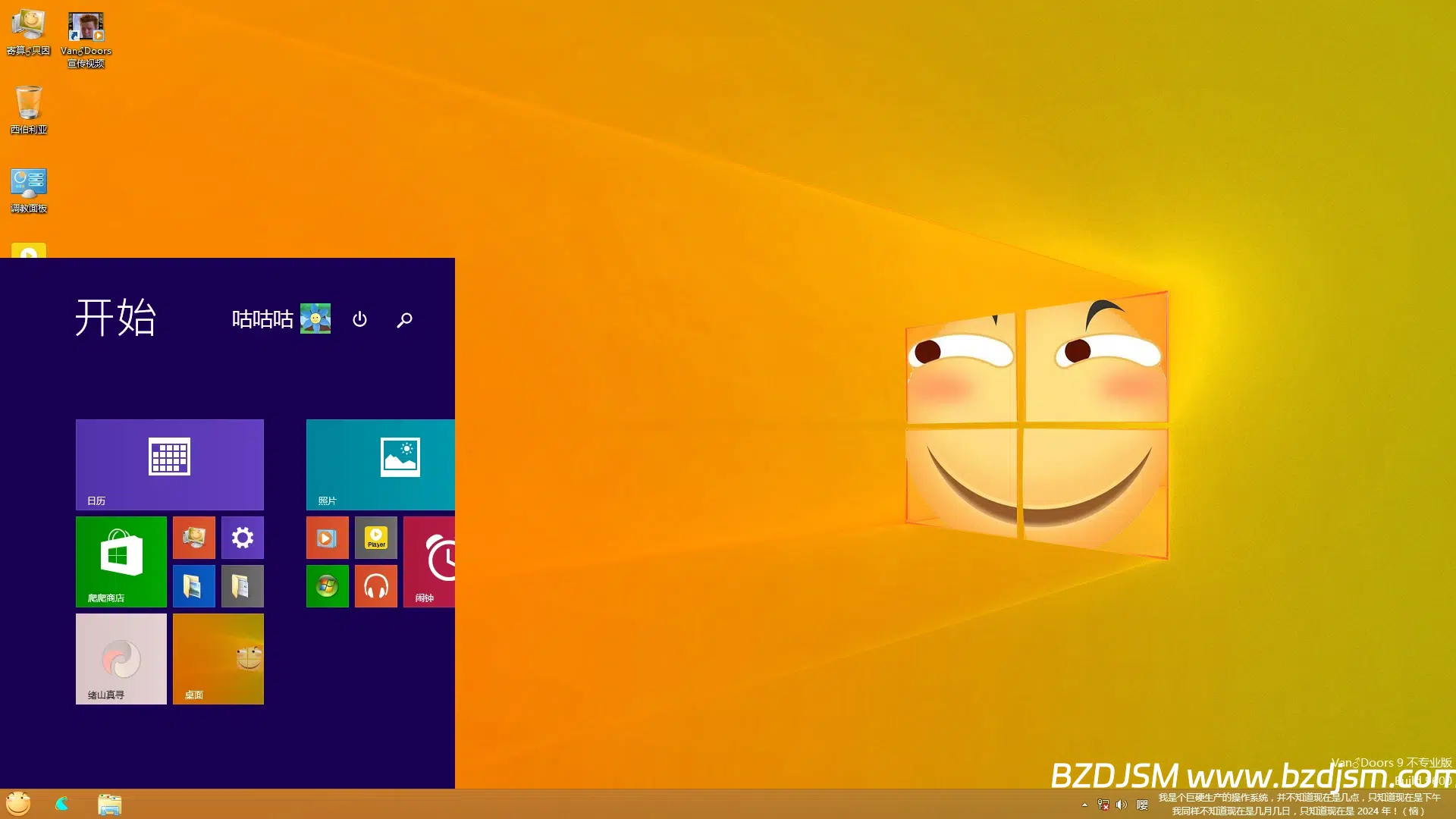Click the 开始 Start heading

click(x=116, y=317)
